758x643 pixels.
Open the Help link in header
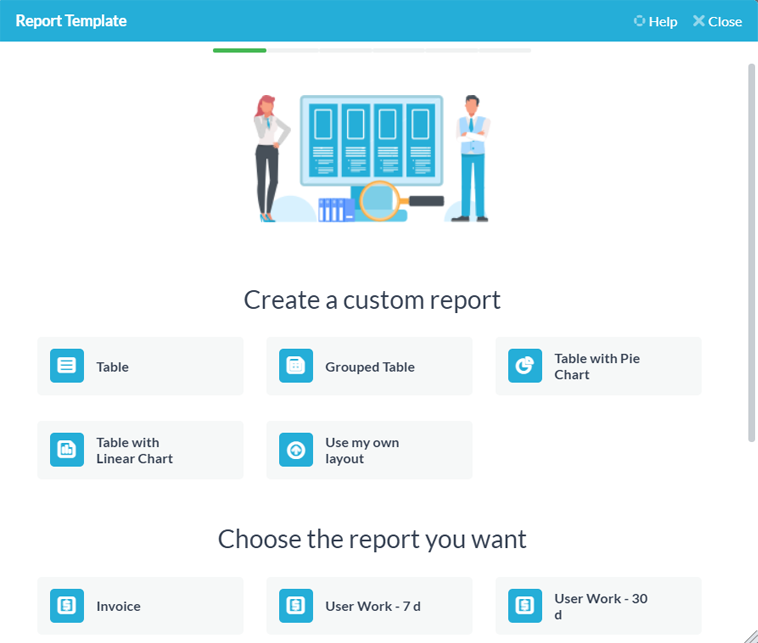point(662,21)
